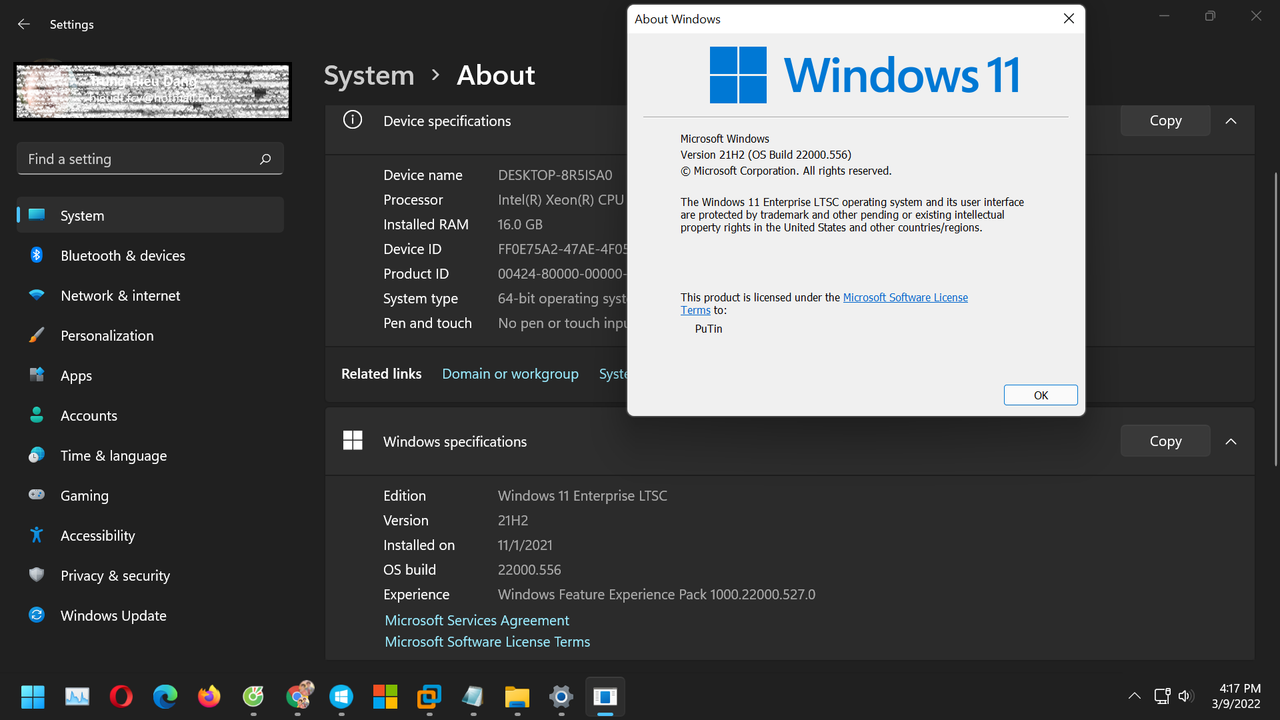Image resolution: width=1280 pixels, height=720 pixels.
Task: Open Privacy & security
Action: point(150,575)
